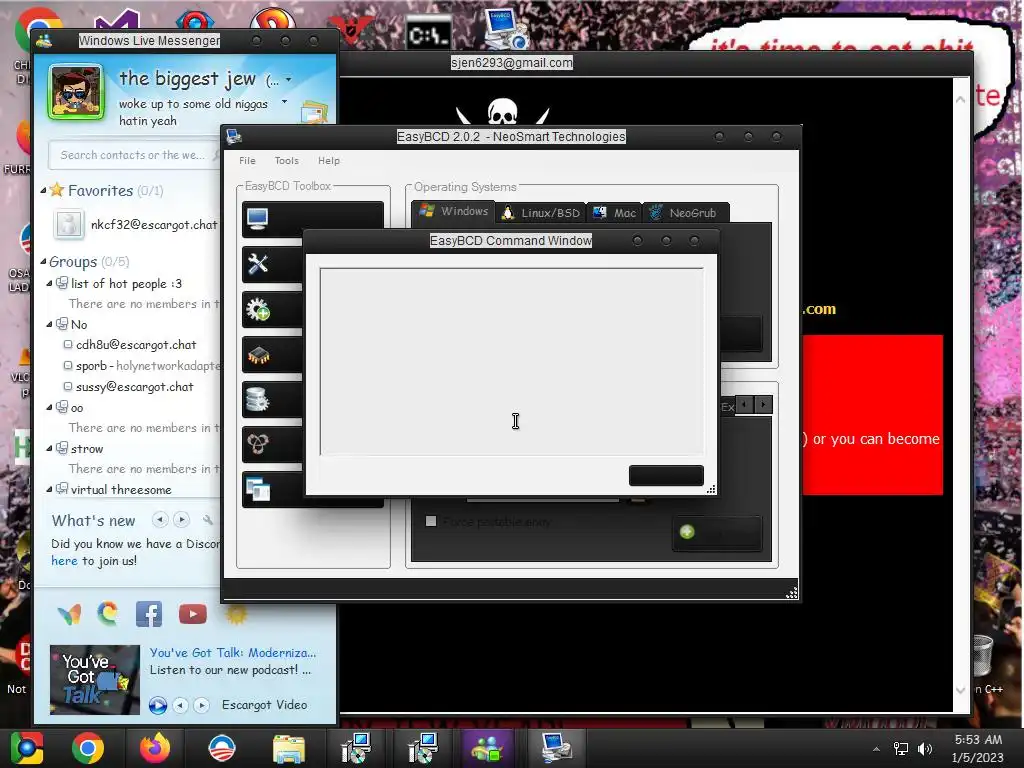Open the database-gear BCD Backup tool in EasyBCD
Viewport: 1024px width, 768px height.
pos(272,400)
